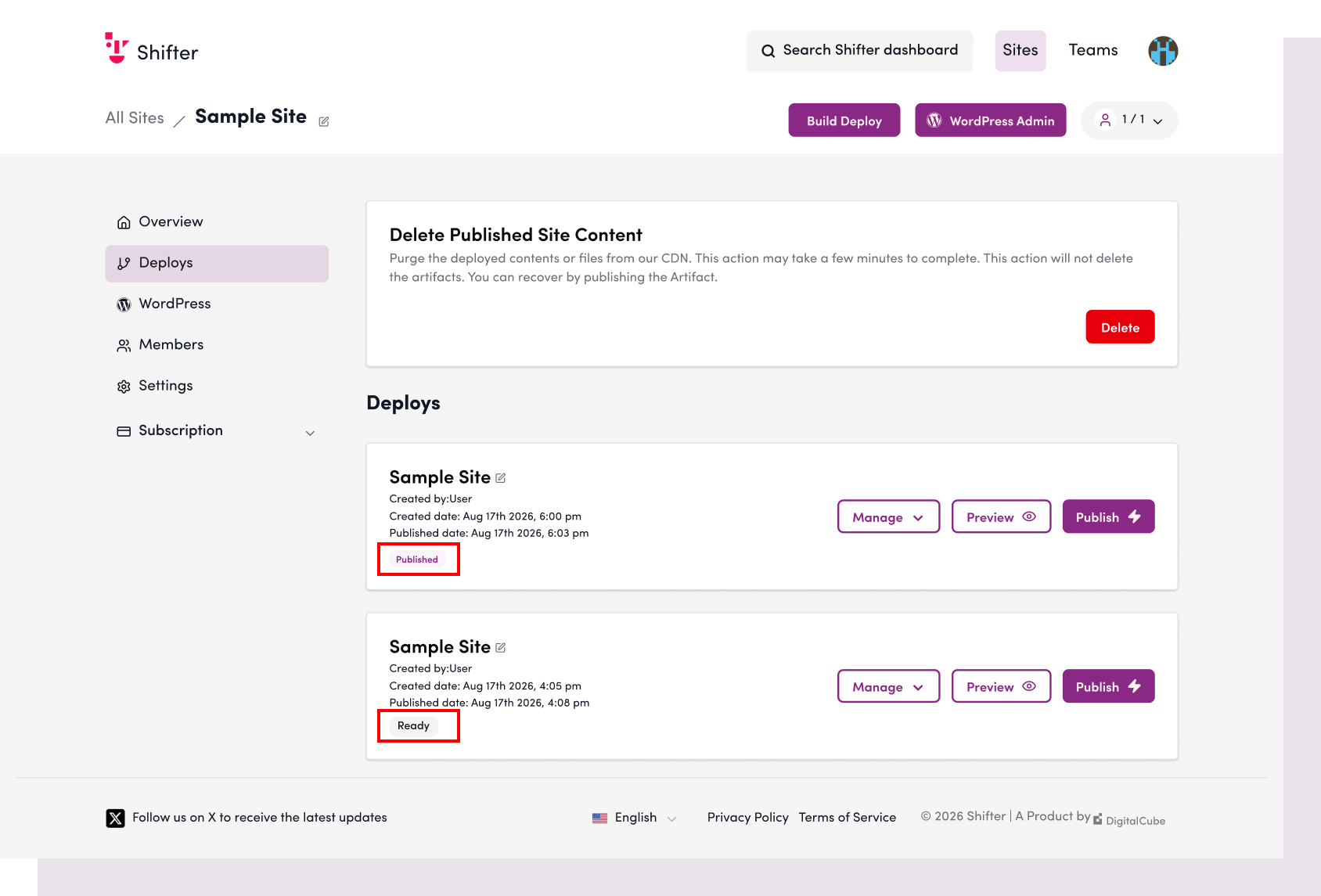Go to Overview in the sidebar
1321x896 pixels.
217,222
